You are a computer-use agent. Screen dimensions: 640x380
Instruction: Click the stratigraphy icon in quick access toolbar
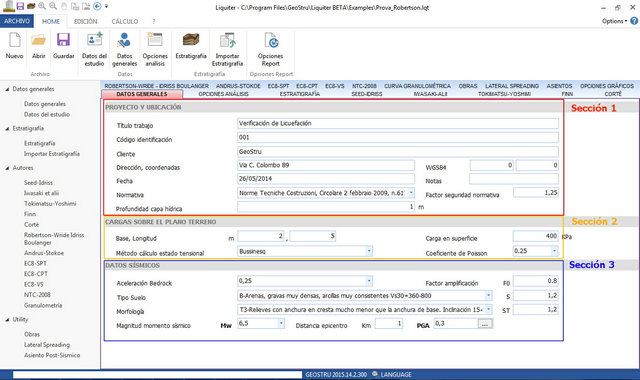[x=31, y=6]
